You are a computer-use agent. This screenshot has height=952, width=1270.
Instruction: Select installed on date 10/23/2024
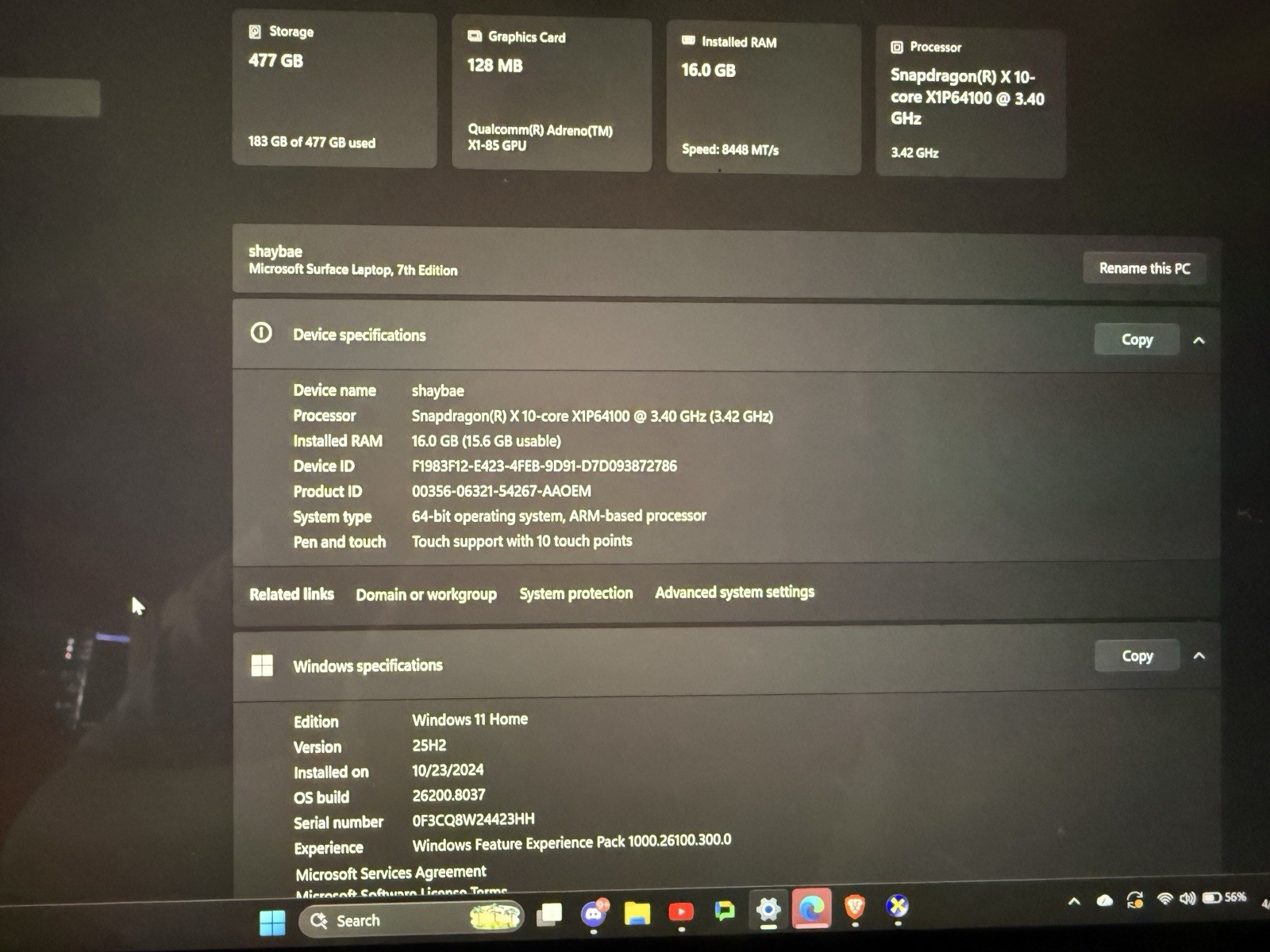(448, 770)
